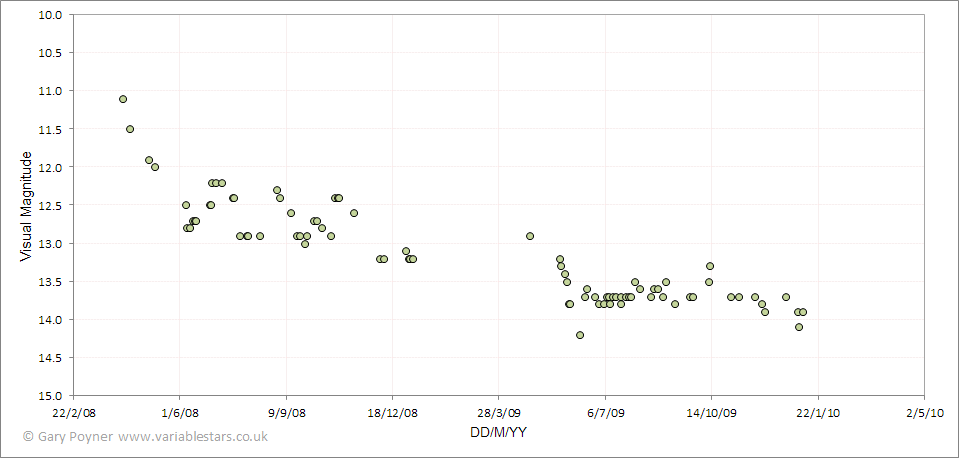Click the Visual Magnitude axis title
The width and height of the screenshot is (959, 458).
tap(26, 207)
